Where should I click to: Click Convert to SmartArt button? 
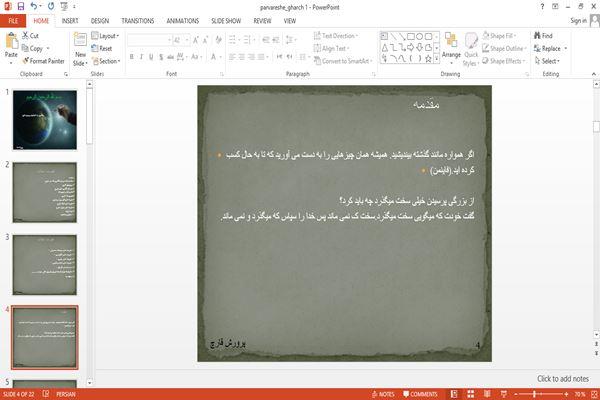tap(343, 61)
